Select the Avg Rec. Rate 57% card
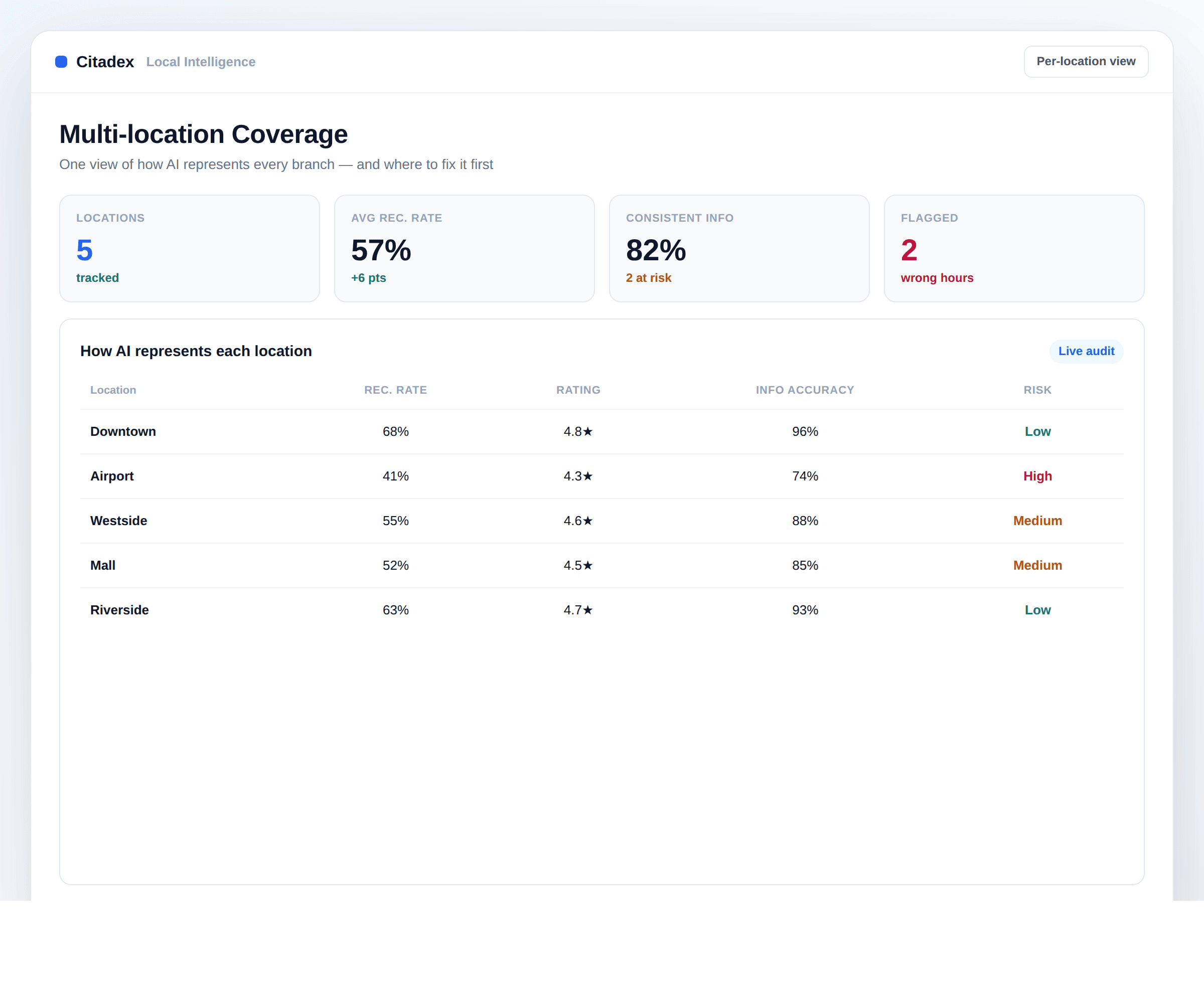This screenshot has height=988, width=1204. point(465,248)
